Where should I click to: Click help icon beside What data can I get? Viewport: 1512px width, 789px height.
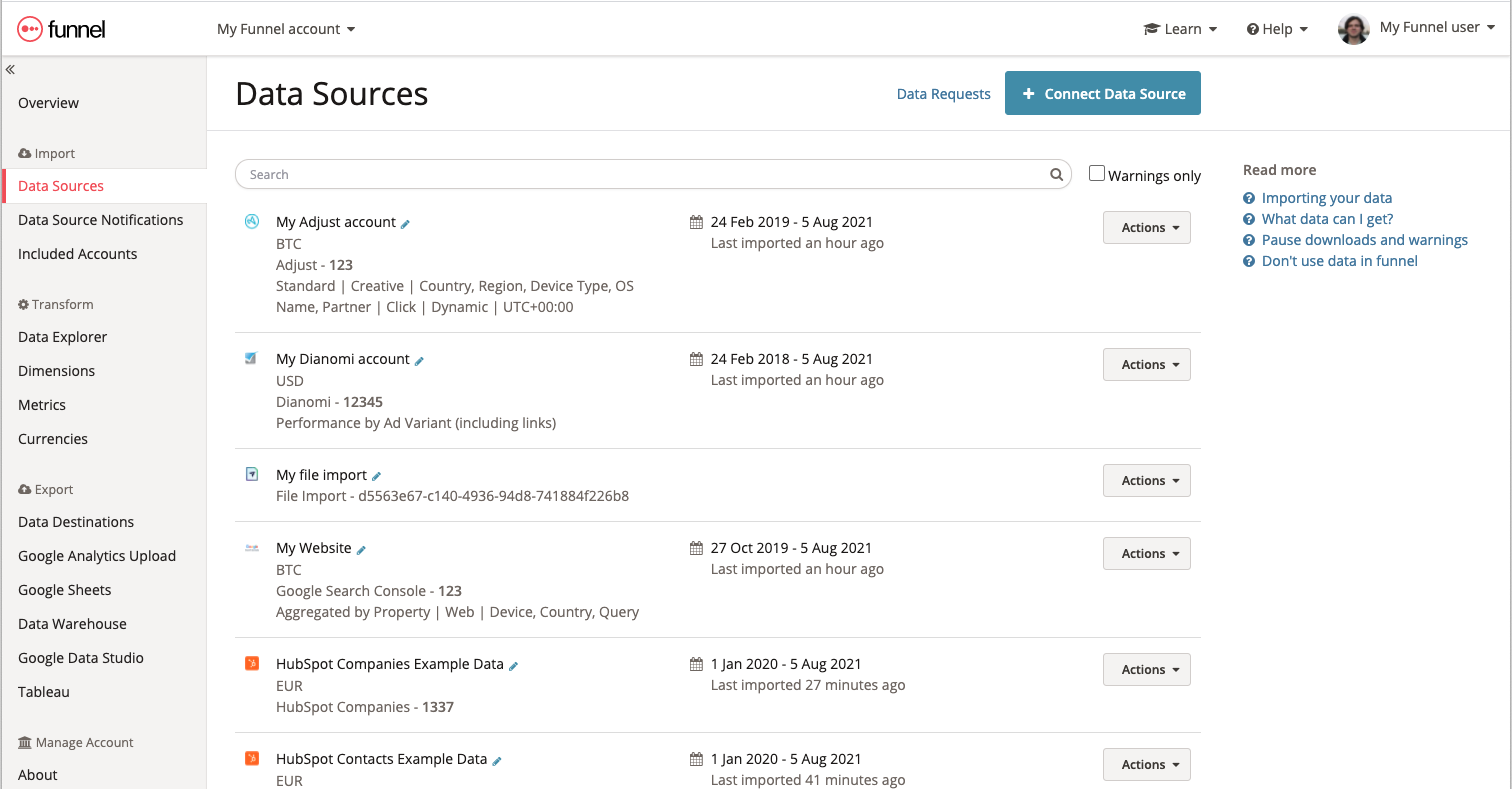pos(1248,219)
